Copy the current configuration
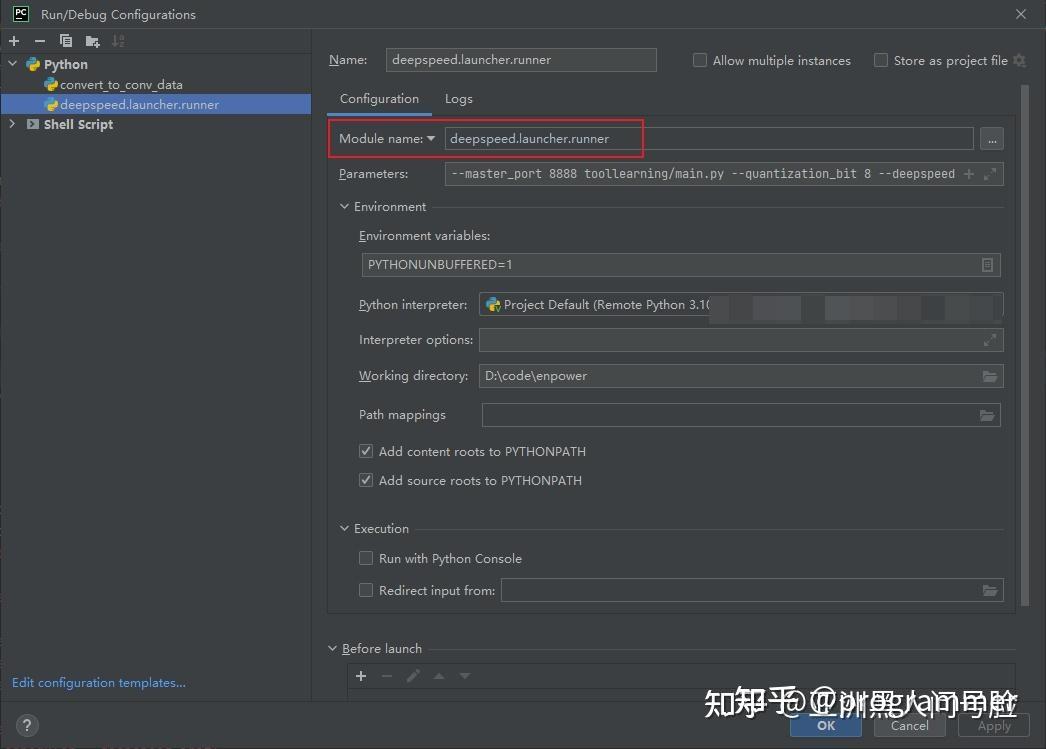1046x749 pixels. (x=64, y=40)
